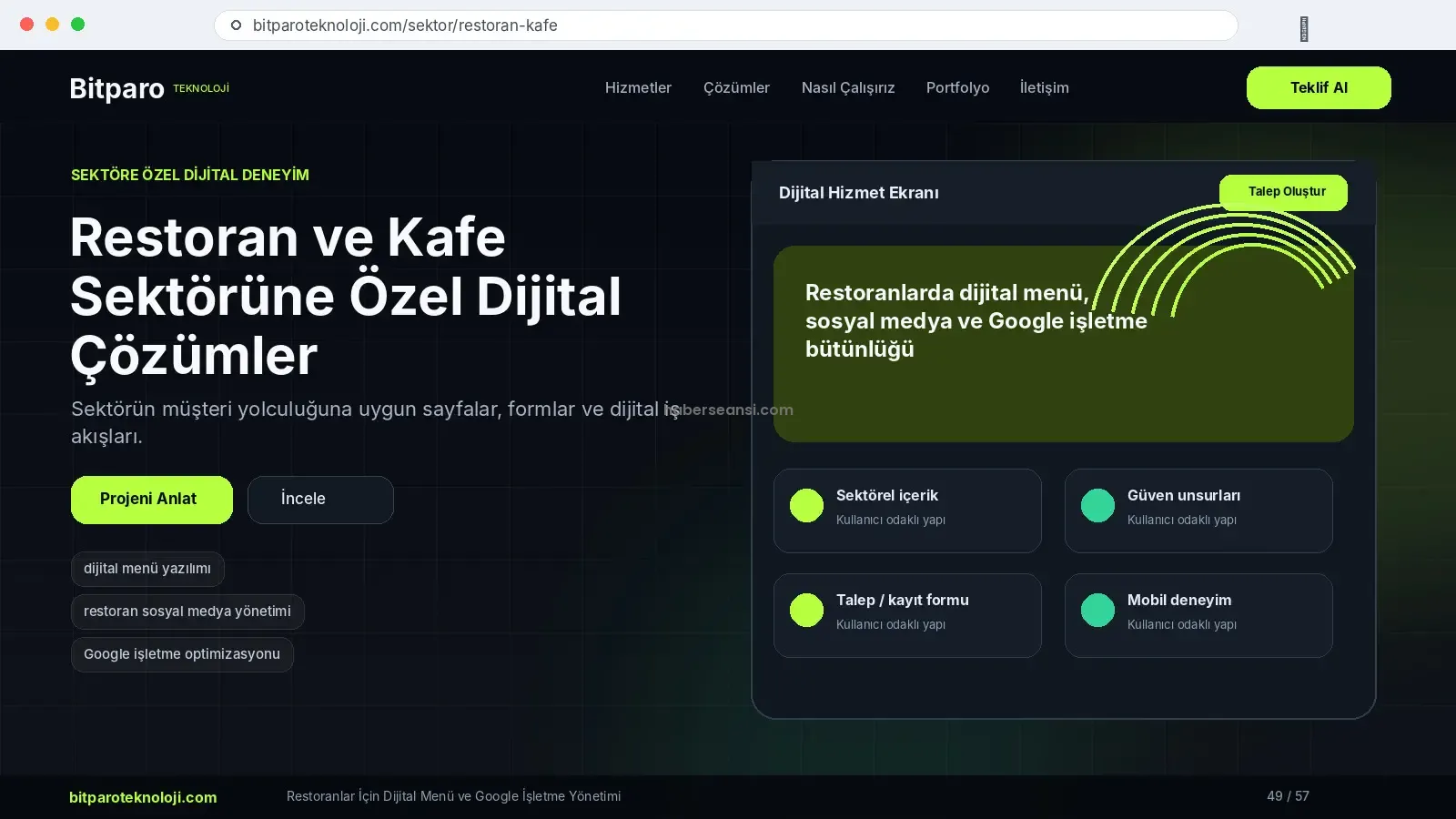Screen dimensions: 1456x819
Task: Open the Talep / kayıt formu card
Action: [907, 615]
